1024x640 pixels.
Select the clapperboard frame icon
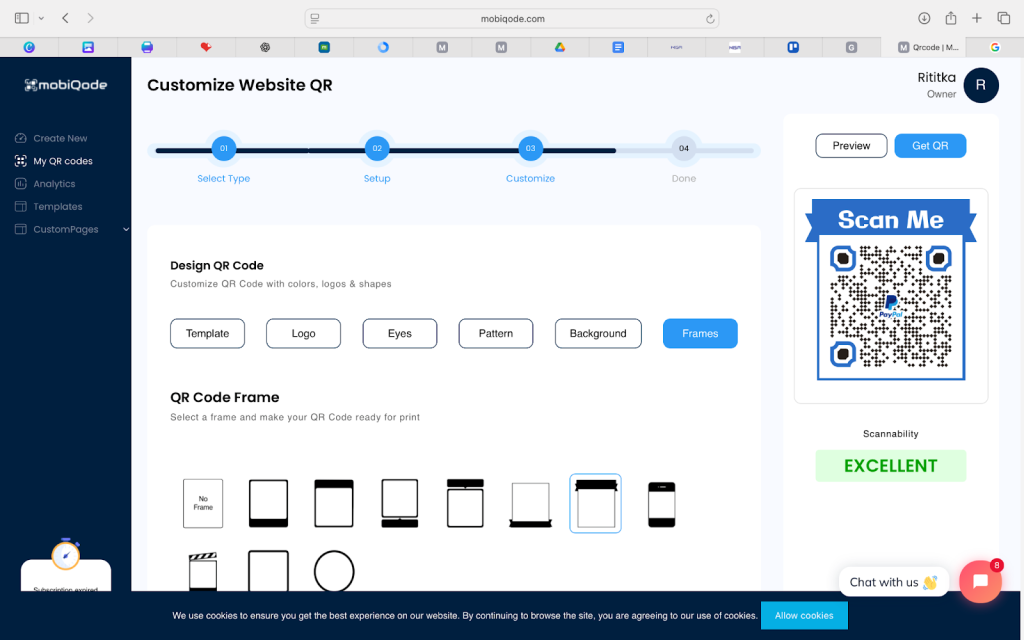pos(203,572)
